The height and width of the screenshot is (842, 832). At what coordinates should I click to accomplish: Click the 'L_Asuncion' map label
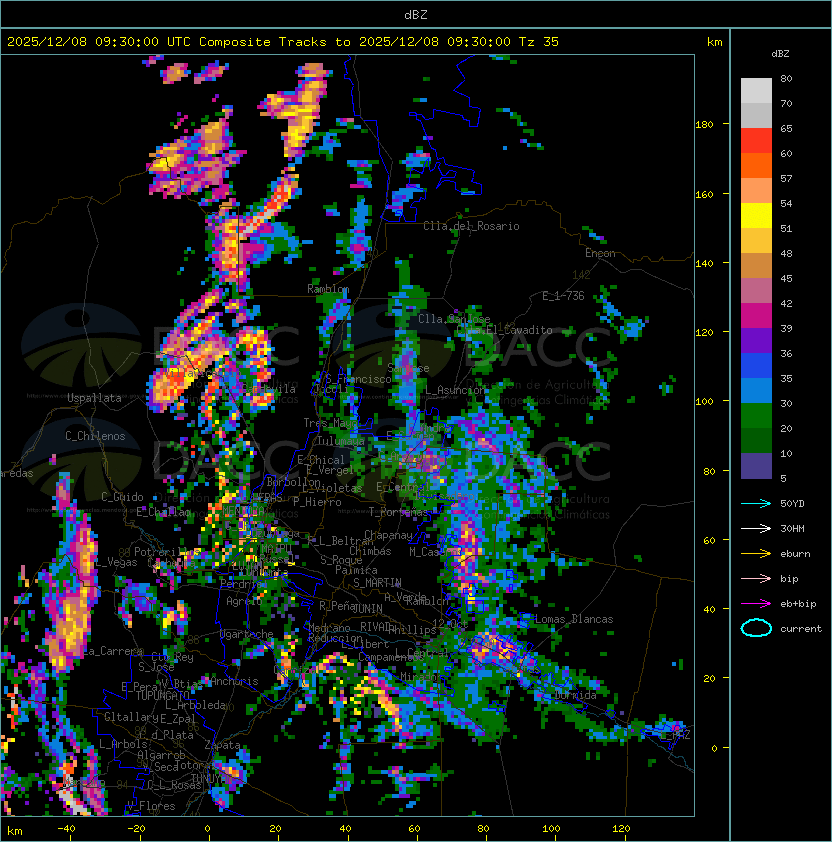coord(455,390)
